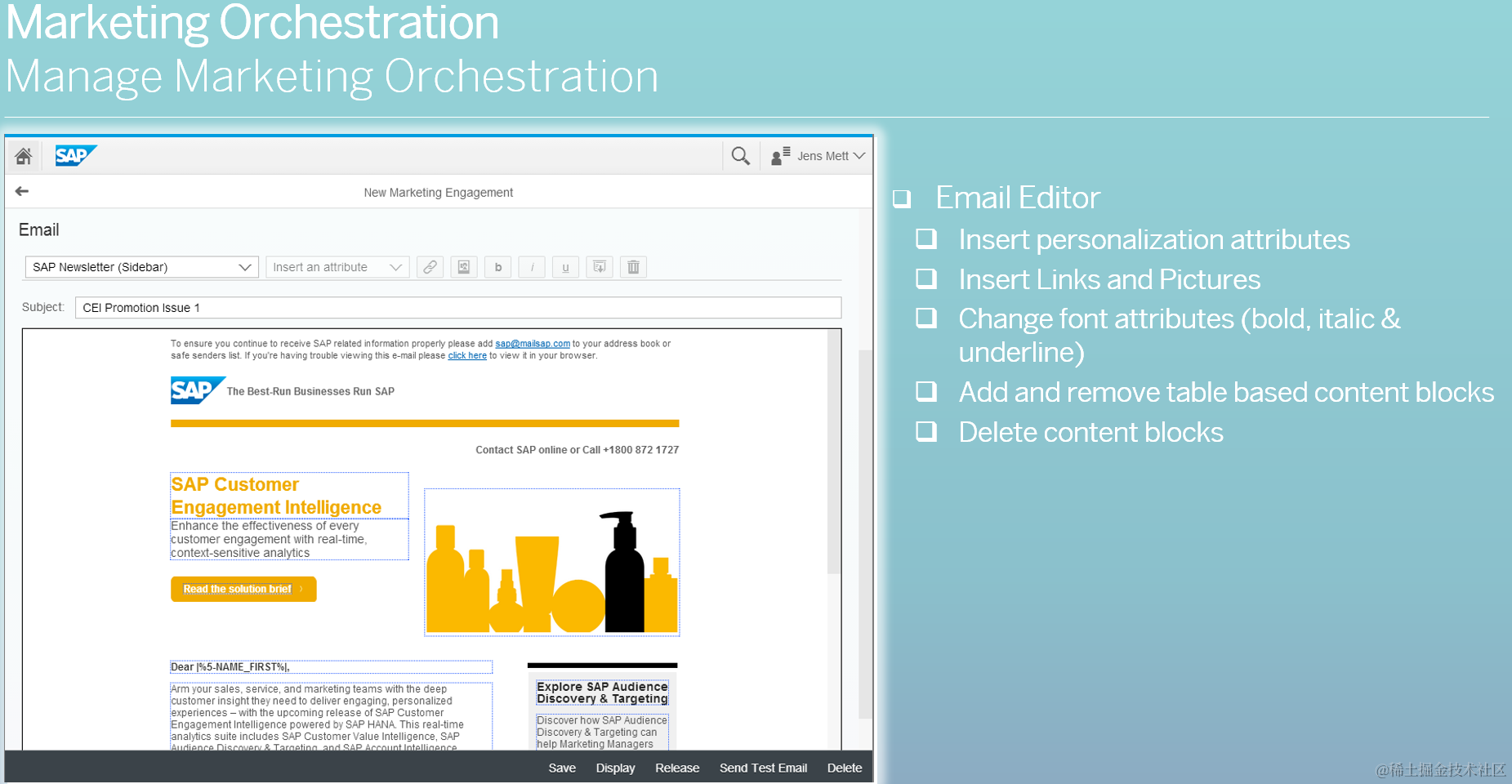1512x784 pixels.
Task: Expand the Insert an attribute dropdown
Action: point(337,267)
